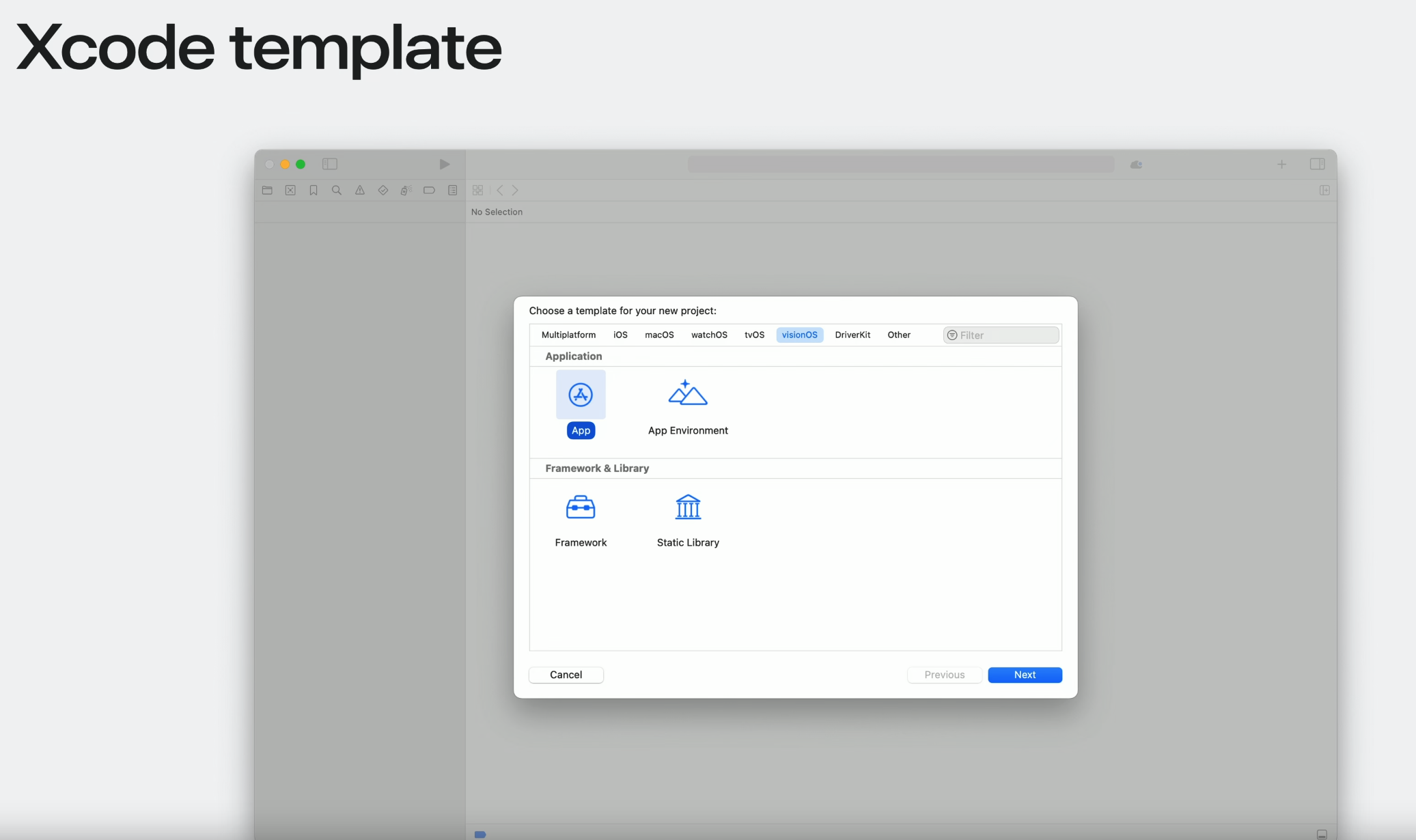Switch to the iOS platform tab

[x=620, y=335]
